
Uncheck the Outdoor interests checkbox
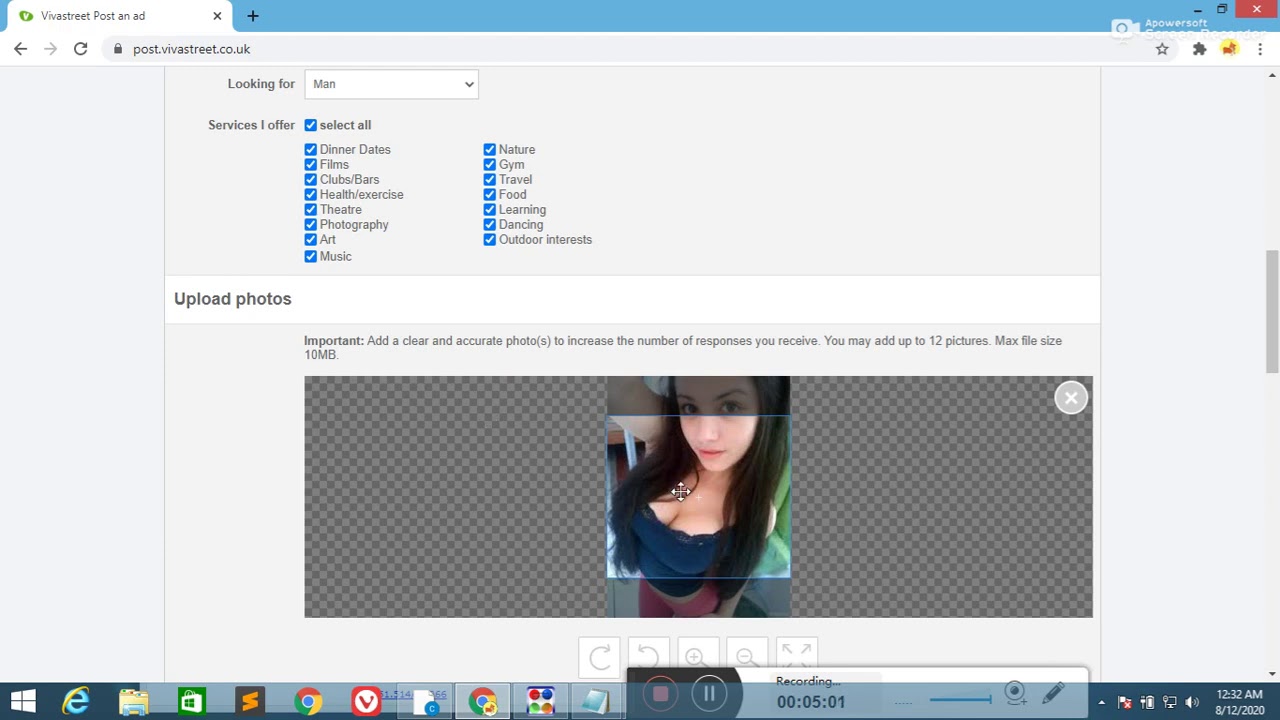(489, 240)
